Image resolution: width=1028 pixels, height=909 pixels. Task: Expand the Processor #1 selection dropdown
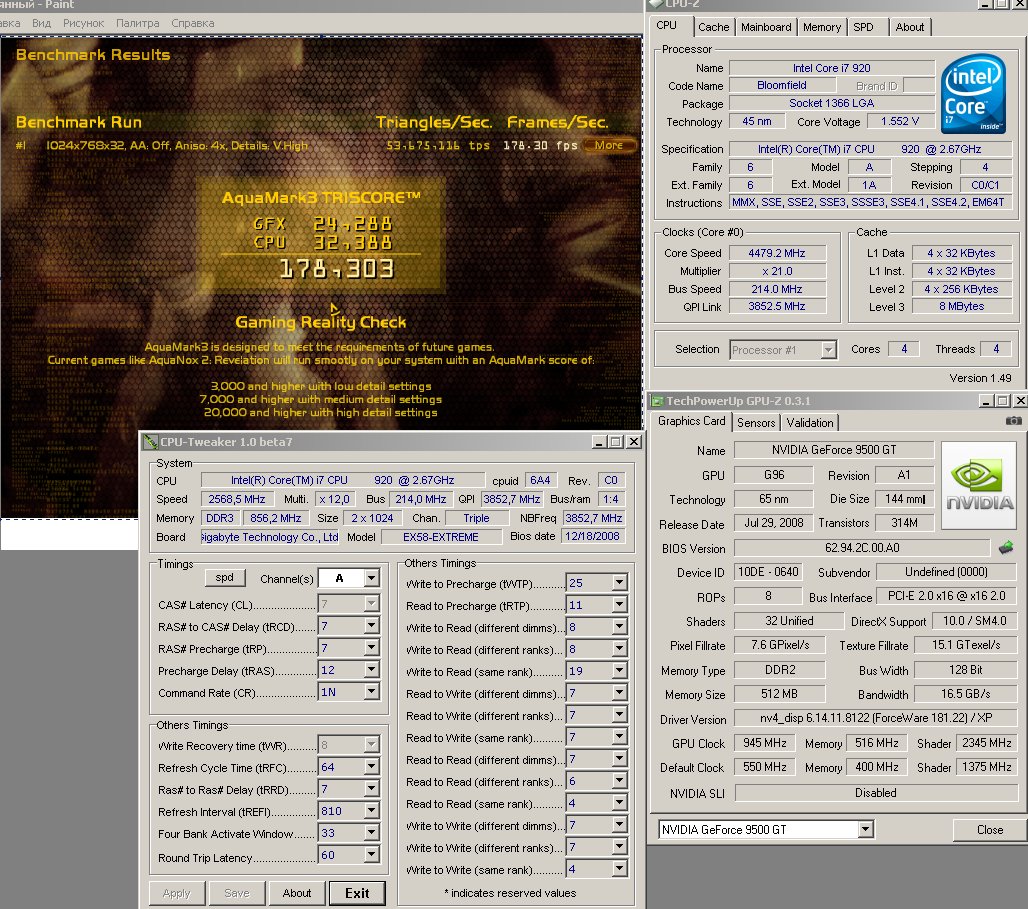[829, 350]
